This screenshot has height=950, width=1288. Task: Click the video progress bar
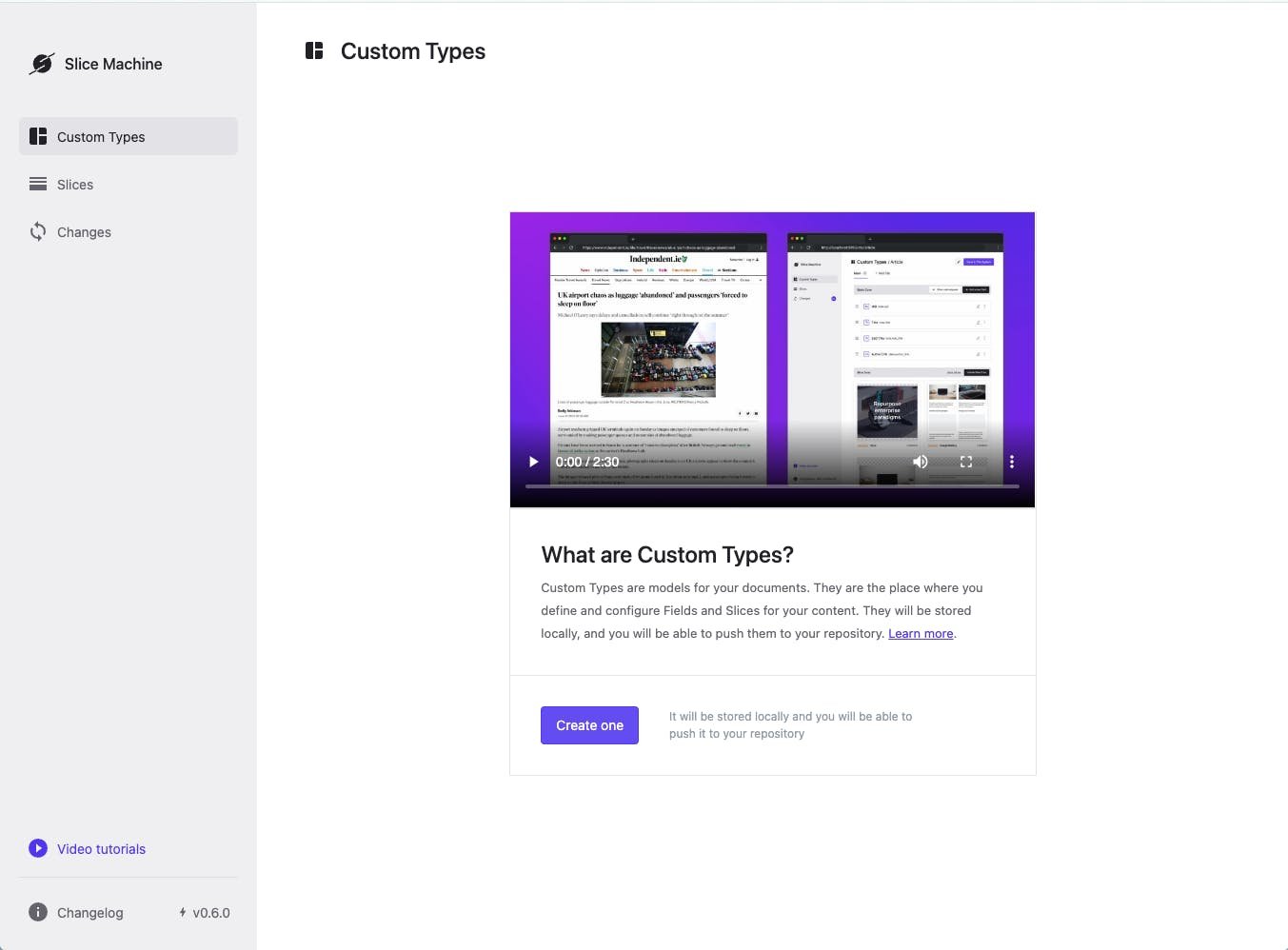click(x=771, y=486)
